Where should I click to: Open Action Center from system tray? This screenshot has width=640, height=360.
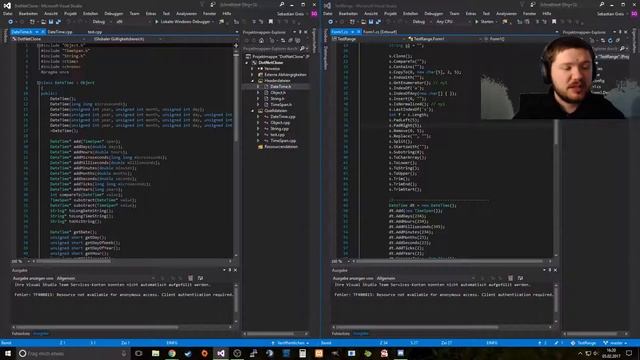pyautogui.click(x=629, y=353)
